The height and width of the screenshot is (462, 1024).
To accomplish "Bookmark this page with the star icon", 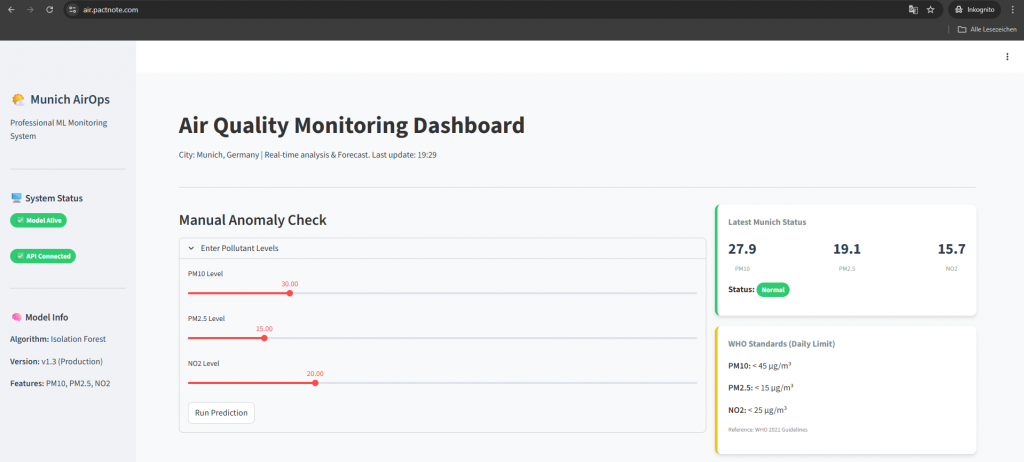I will pos(930,9).
